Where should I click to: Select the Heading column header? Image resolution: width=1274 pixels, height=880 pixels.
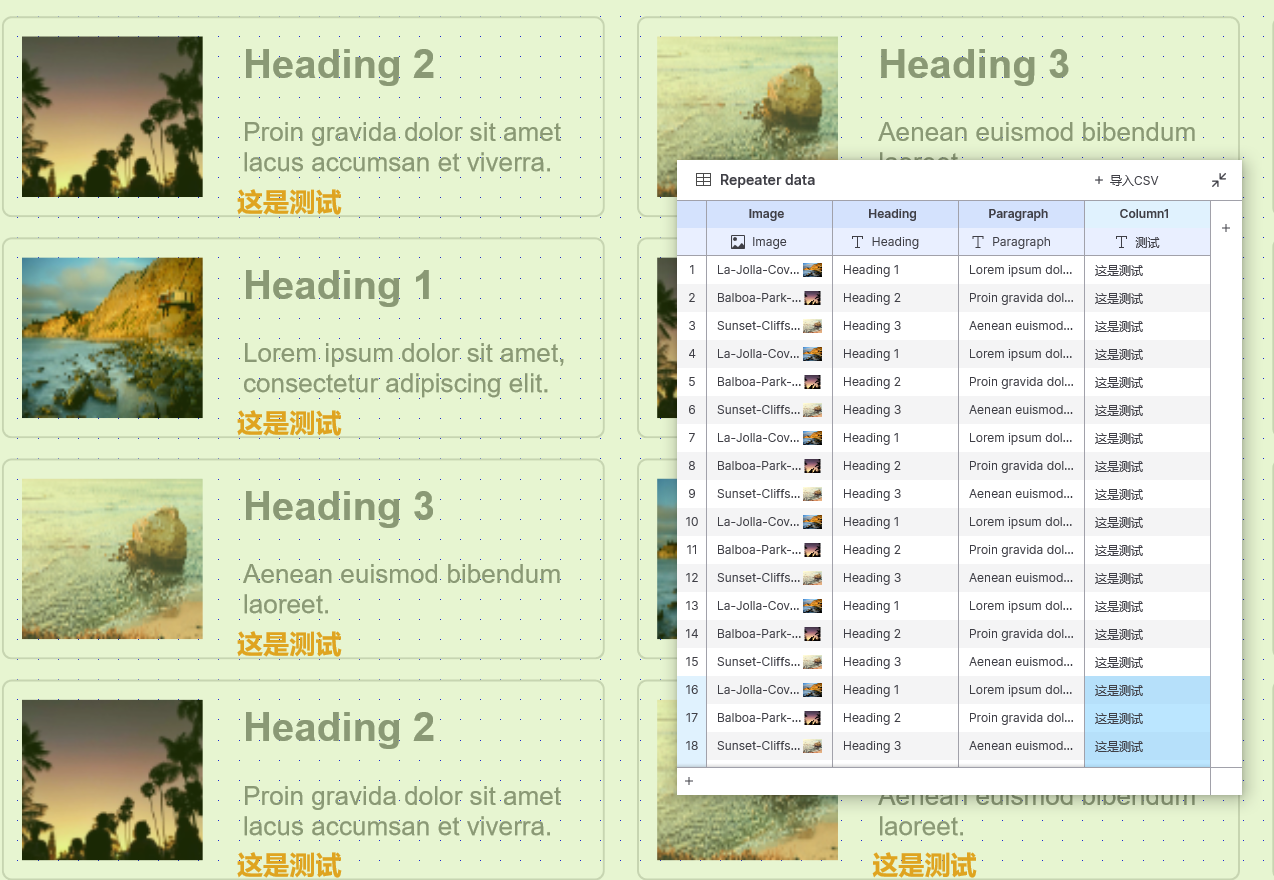[x=895, y=214]
